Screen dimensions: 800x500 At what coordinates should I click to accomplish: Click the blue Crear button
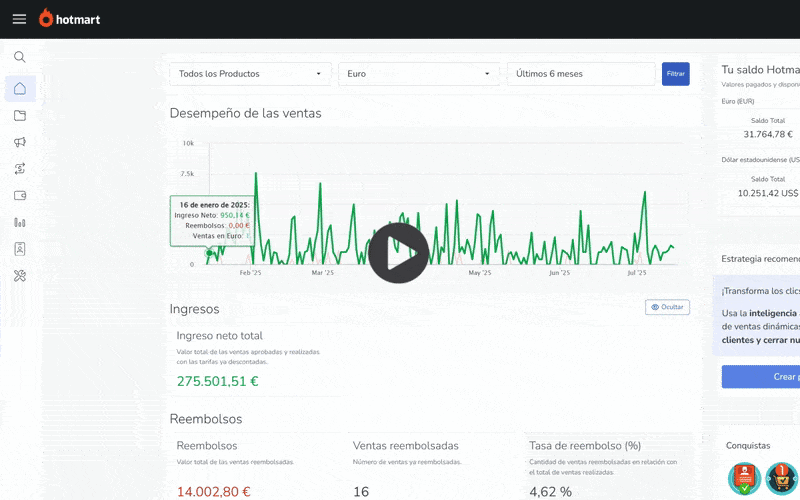(761, 377)
